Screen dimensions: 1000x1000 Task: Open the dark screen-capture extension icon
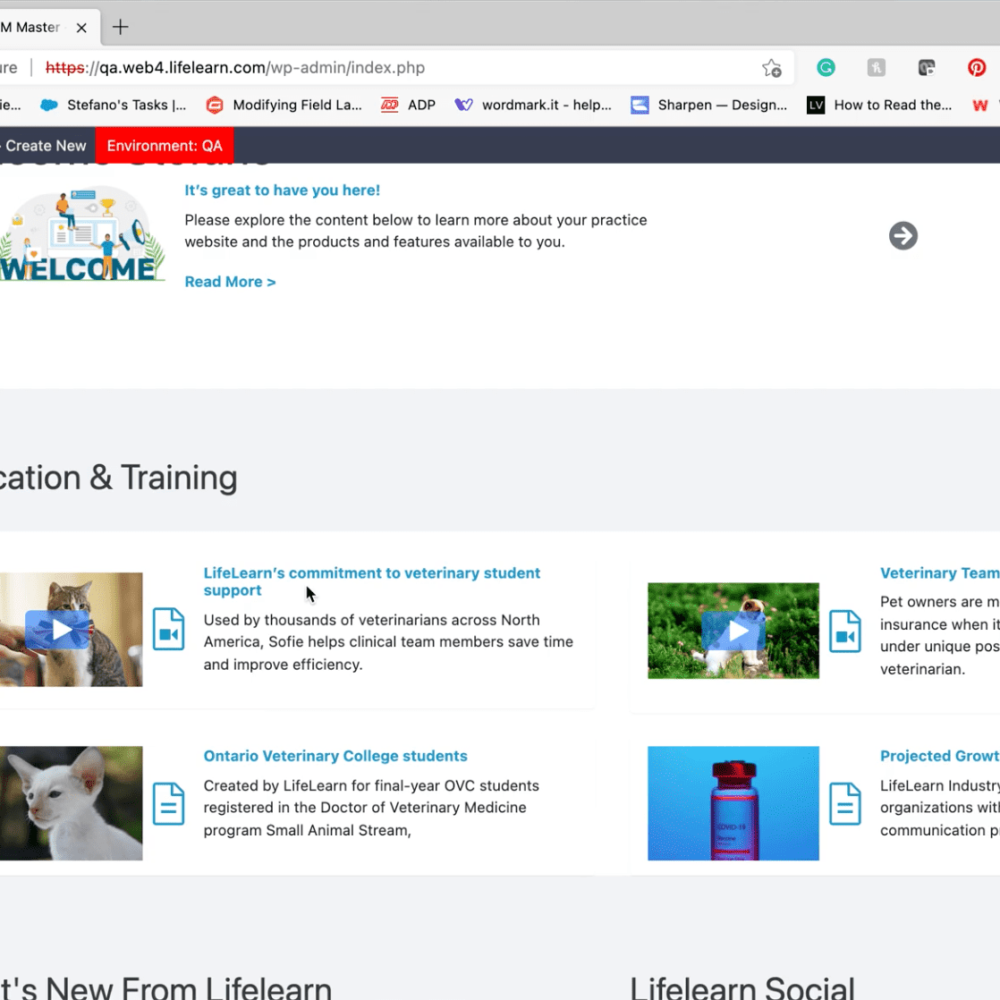[927, 68]
